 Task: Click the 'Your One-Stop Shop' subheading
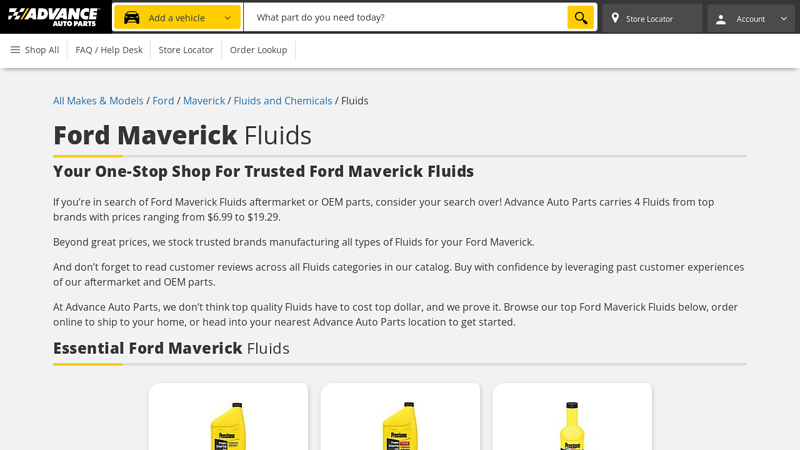(263, 171)
